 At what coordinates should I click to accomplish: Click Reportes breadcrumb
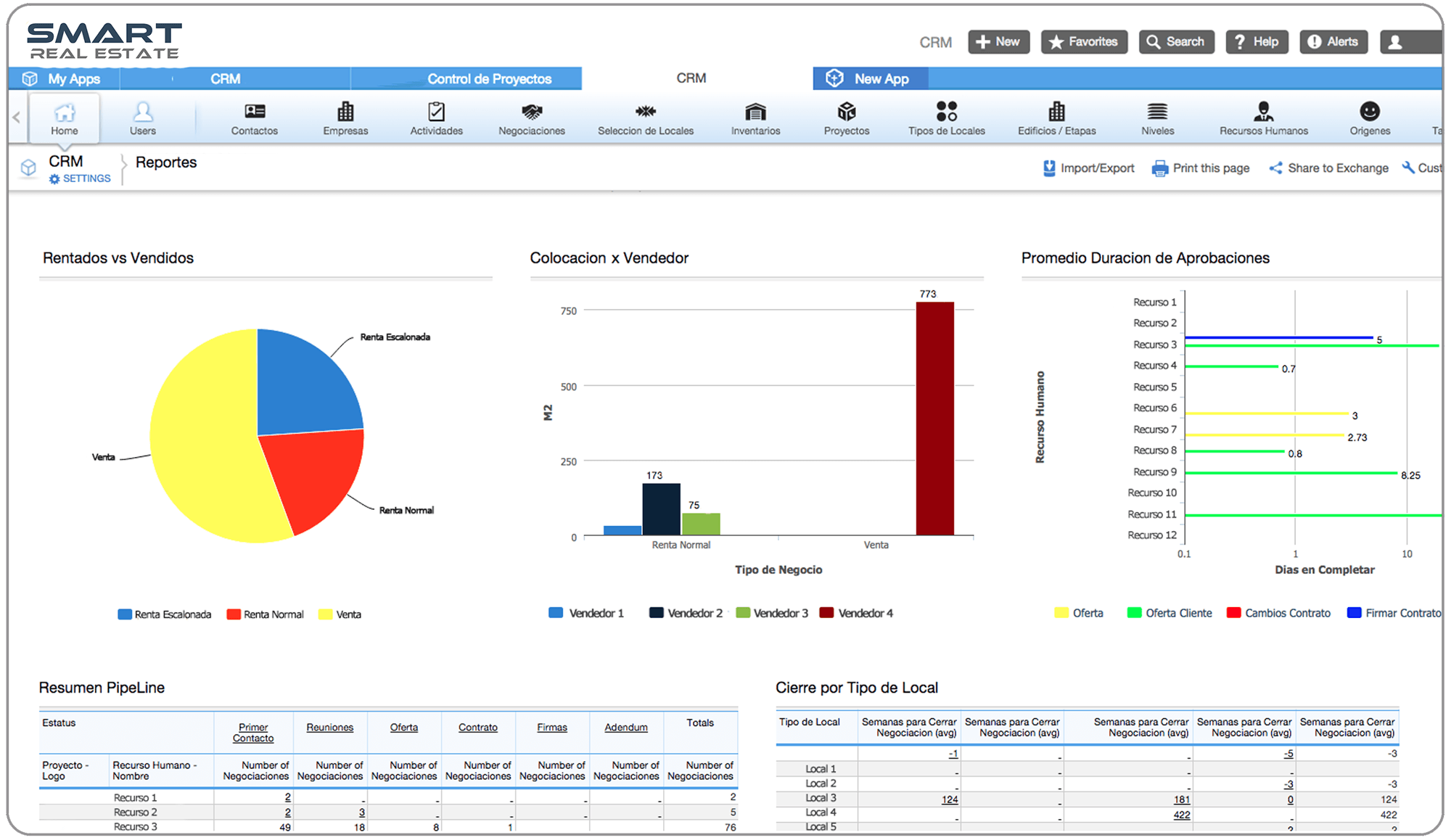(166, 162)
